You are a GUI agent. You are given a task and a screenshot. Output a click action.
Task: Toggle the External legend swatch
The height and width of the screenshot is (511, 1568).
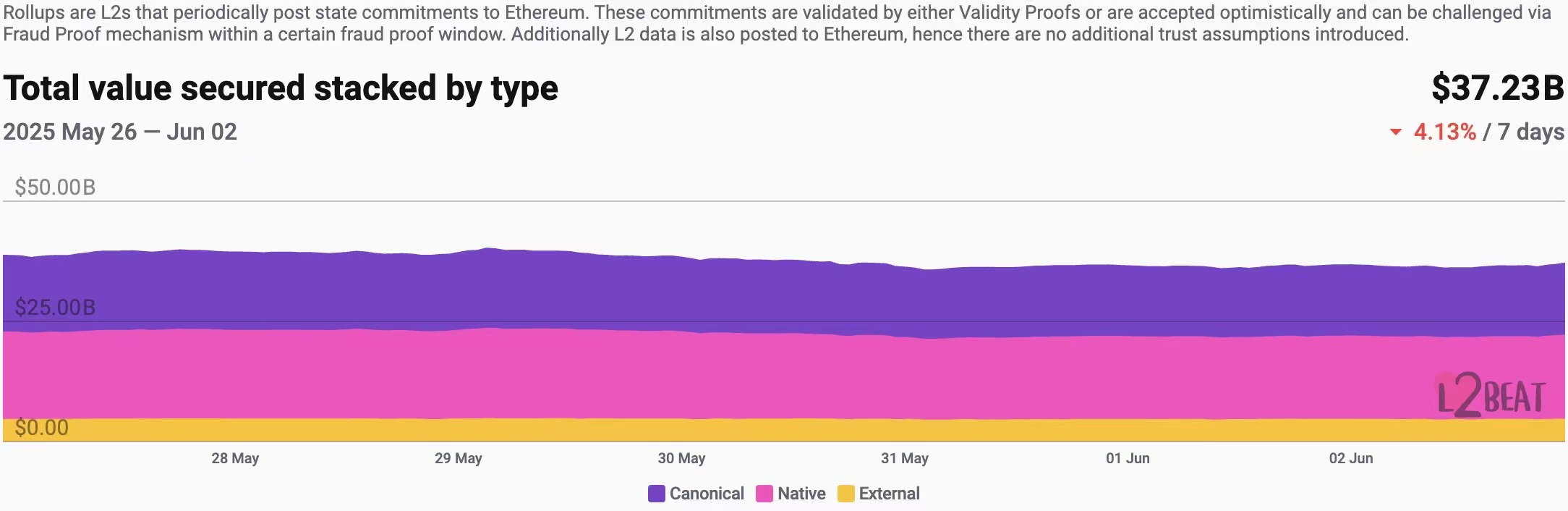[x=845, y=494]
